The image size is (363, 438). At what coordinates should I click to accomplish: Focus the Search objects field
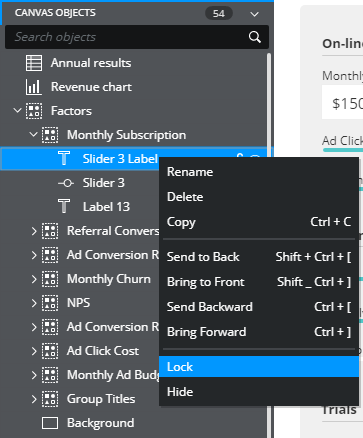point(137,37)
